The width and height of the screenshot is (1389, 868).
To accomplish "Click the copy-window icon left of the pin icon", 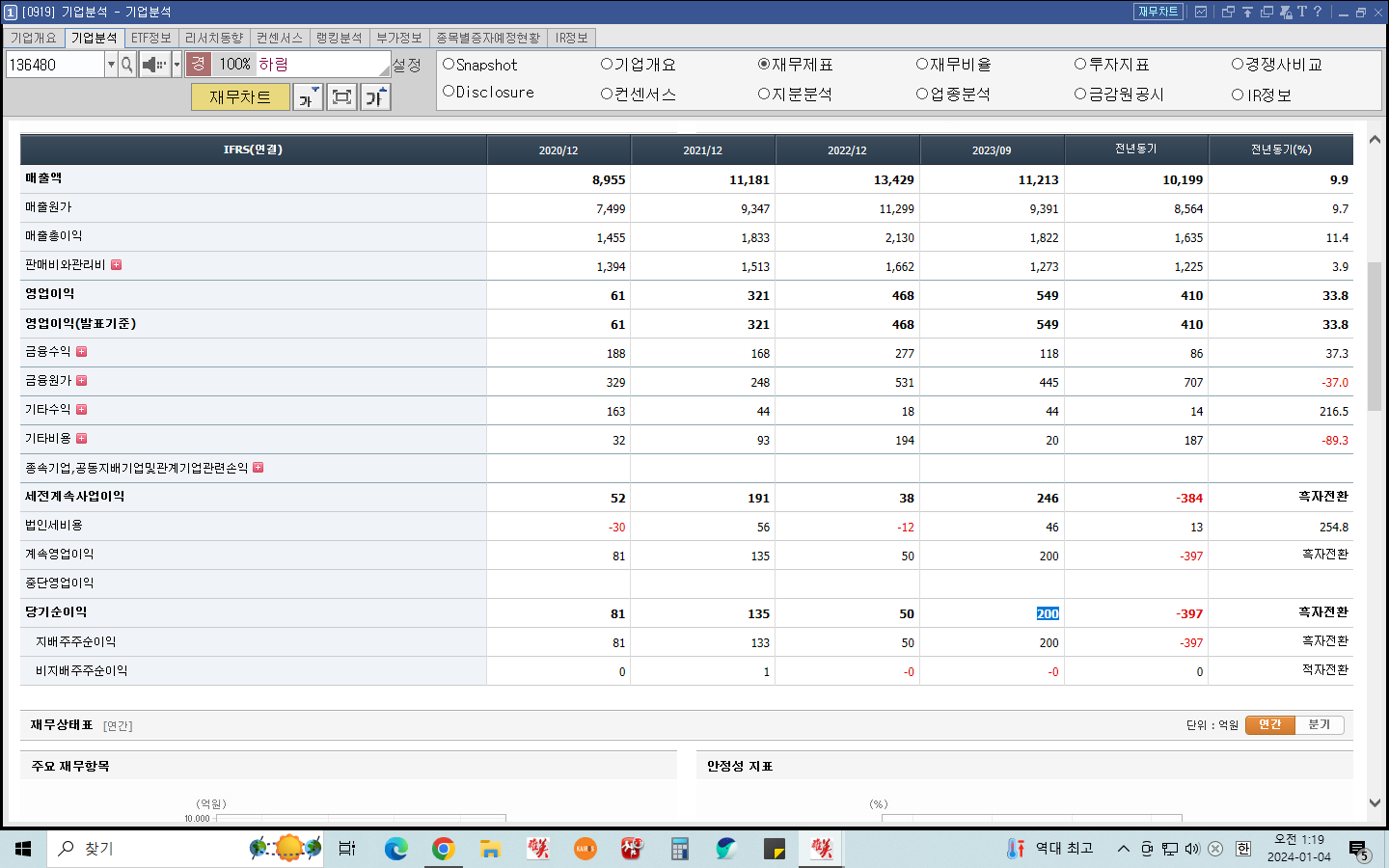I will coord(1266,12).
